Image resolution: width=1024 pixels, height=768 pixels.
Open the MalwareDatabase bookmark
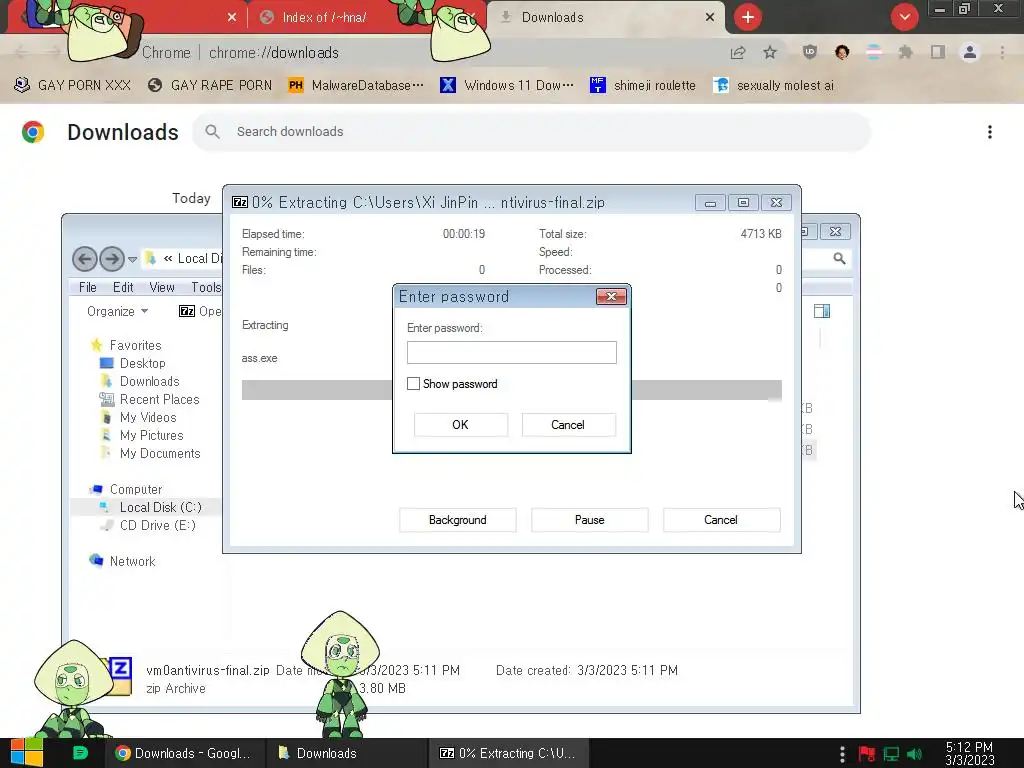click(x=357, y=86)
